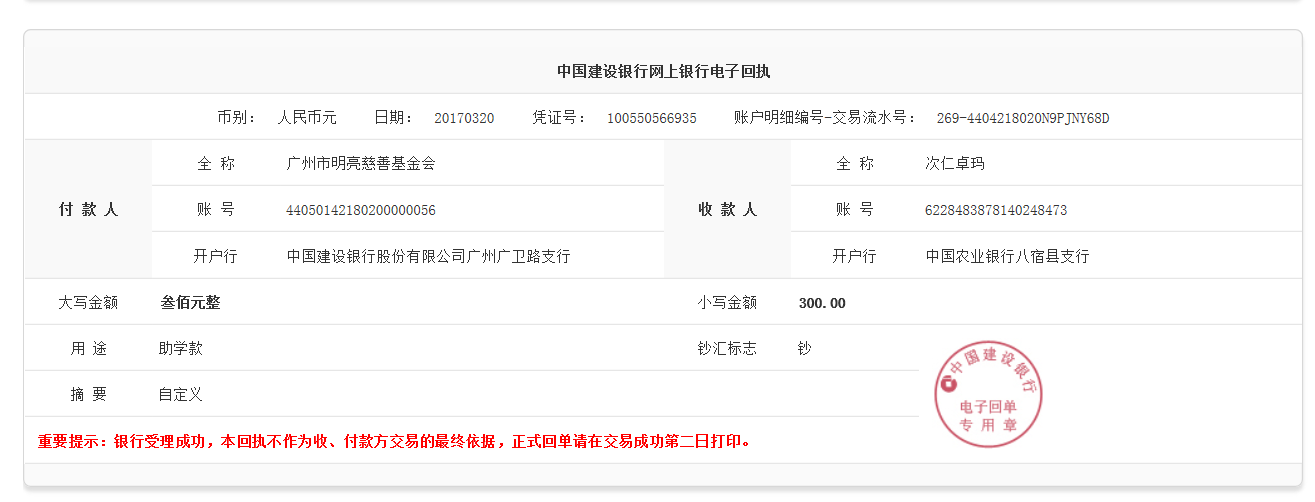This screenshot has height=502, width=1315.
Task: Click the amount in words 叁佰元整
Action: [x=190, y=302]
